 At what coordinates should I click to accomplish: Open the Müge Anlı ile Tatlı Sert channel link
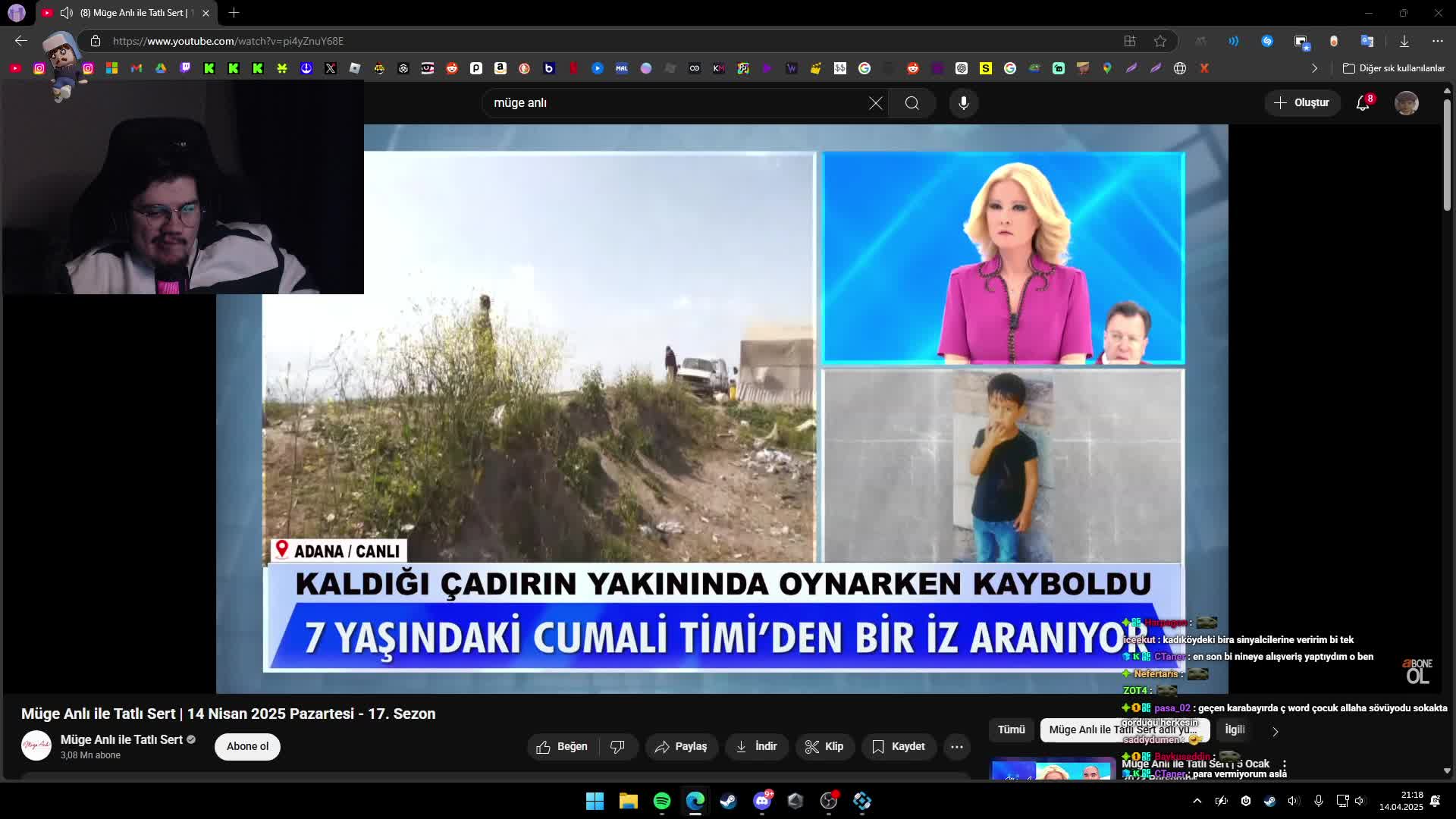pyautogui.click(x=121, y=739)
